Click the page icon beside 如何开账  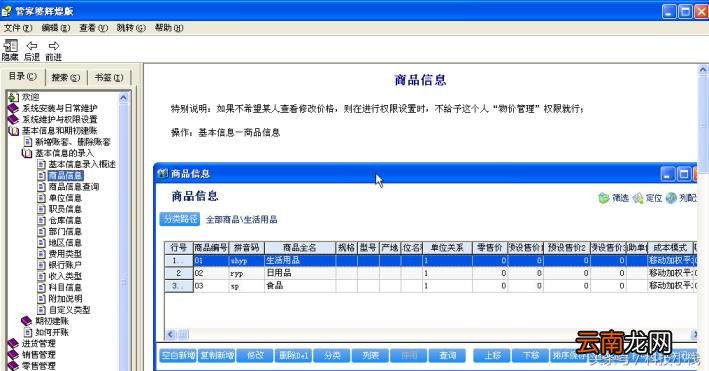[28, 332]
